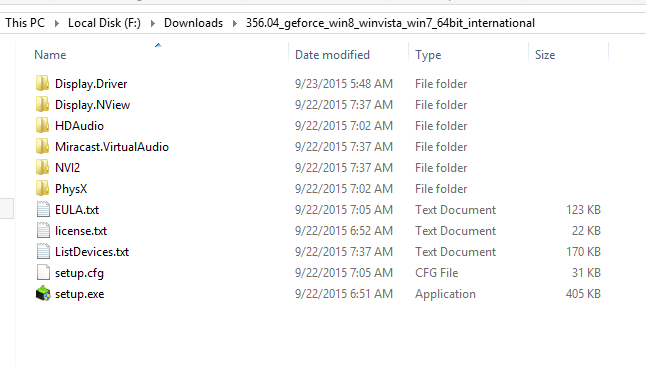
Task: Expand the arrow after This PC
Action: click(57, 23)
